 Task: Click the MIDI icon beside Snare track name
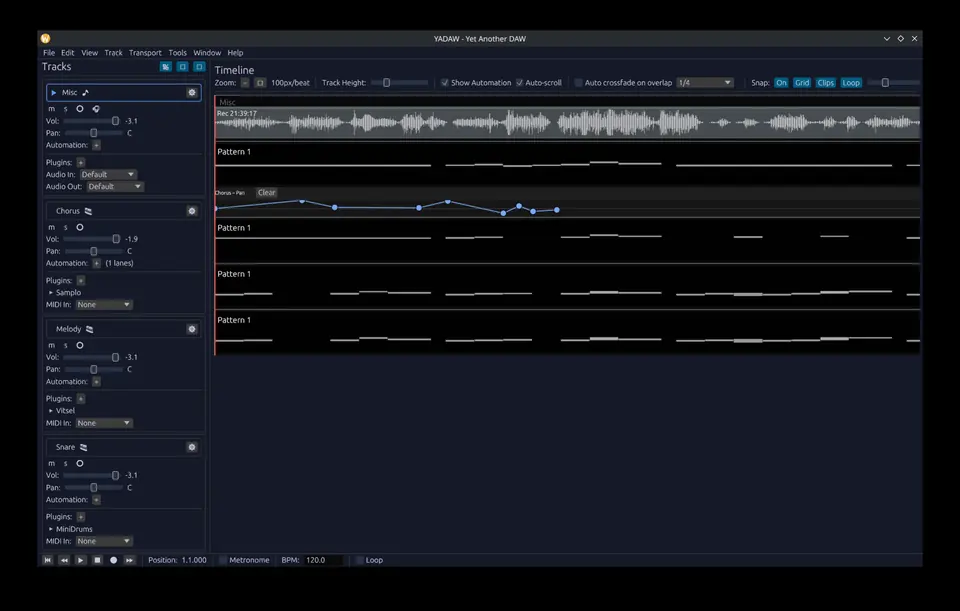(x=83, y=447)
